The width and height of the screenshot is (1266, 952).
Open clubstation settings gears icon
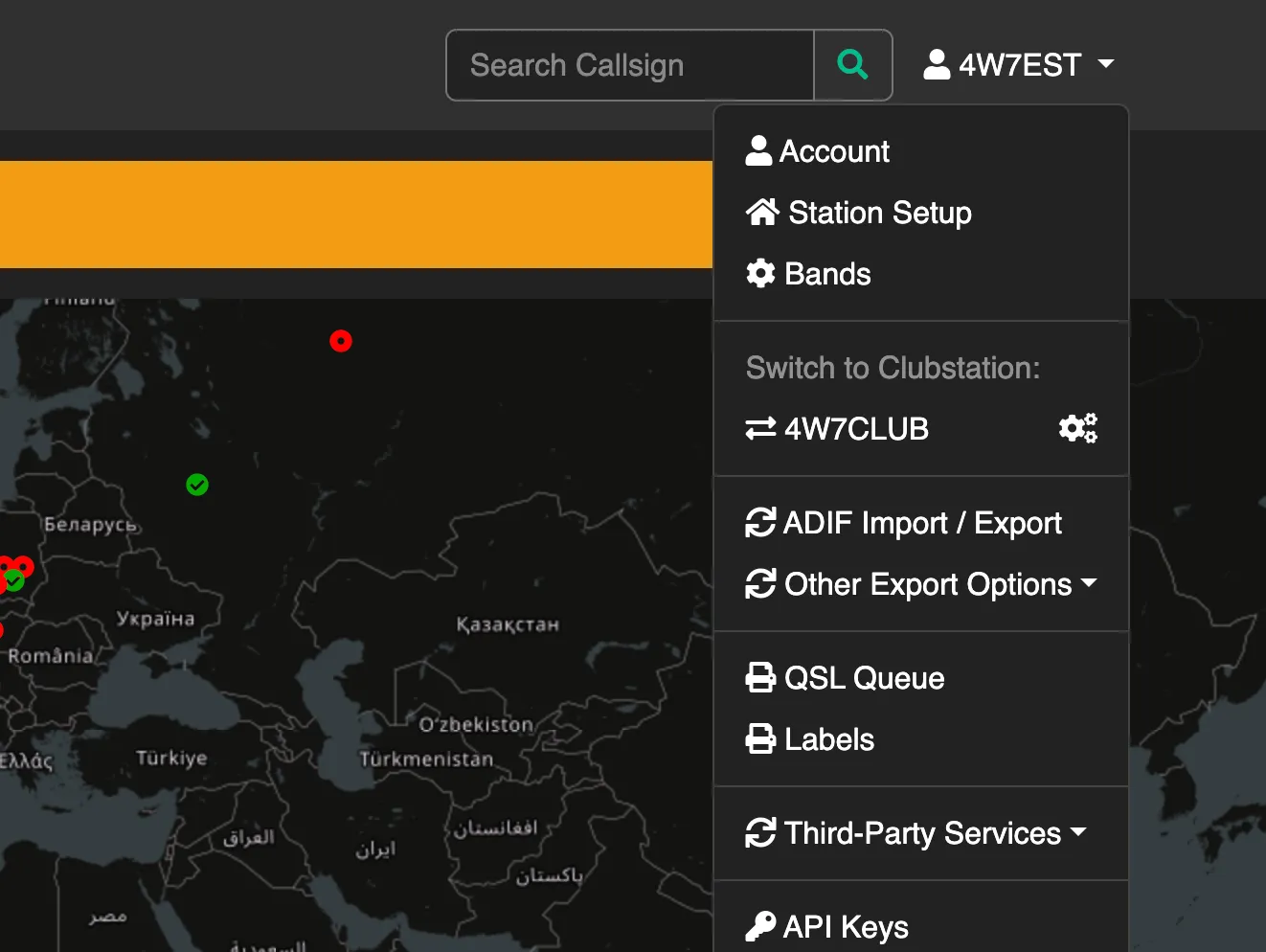tap(1077, 428)
